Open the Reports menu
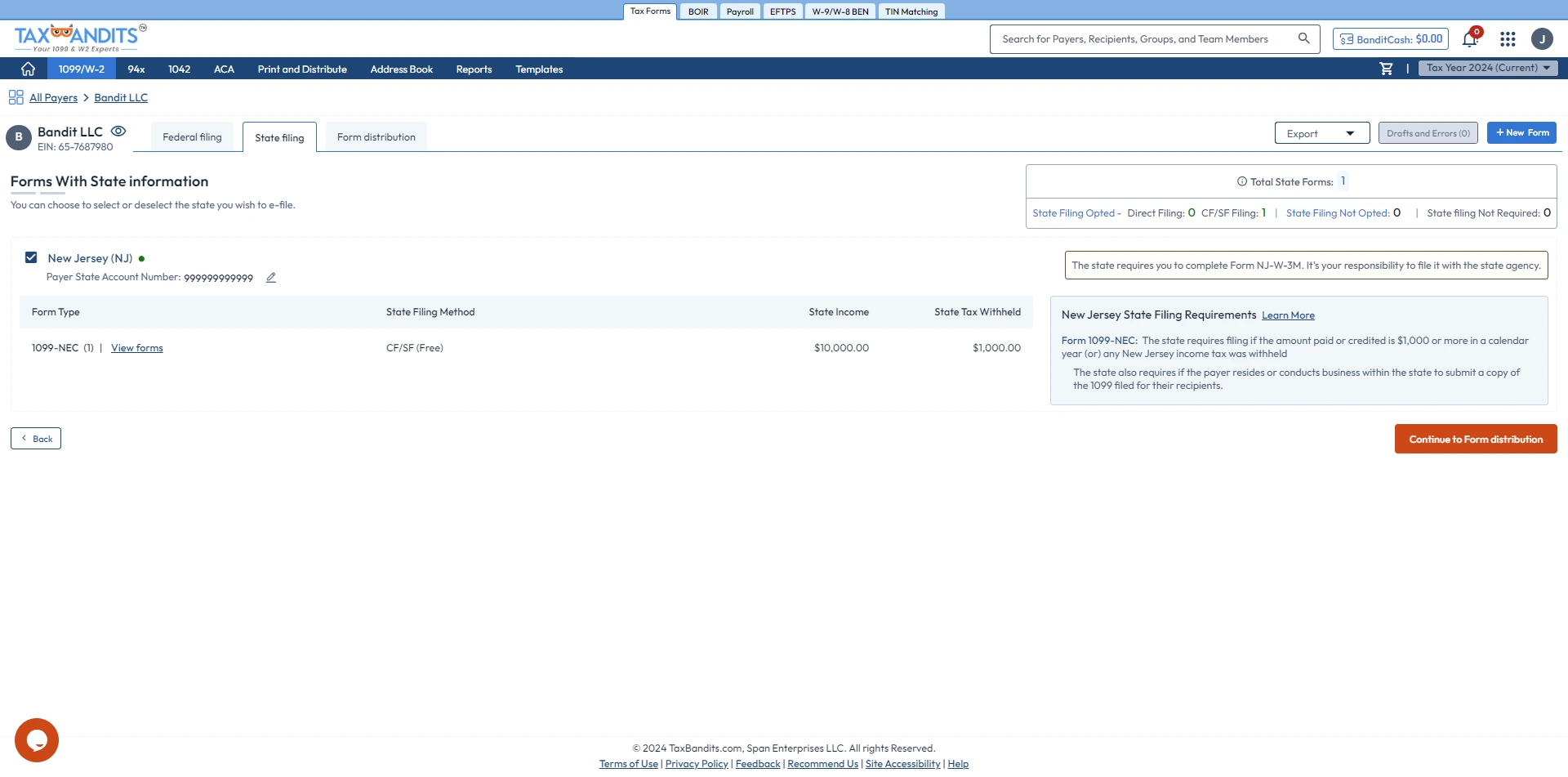The width and height of the screenshot is (1568, 777). [x=474, y=69]
